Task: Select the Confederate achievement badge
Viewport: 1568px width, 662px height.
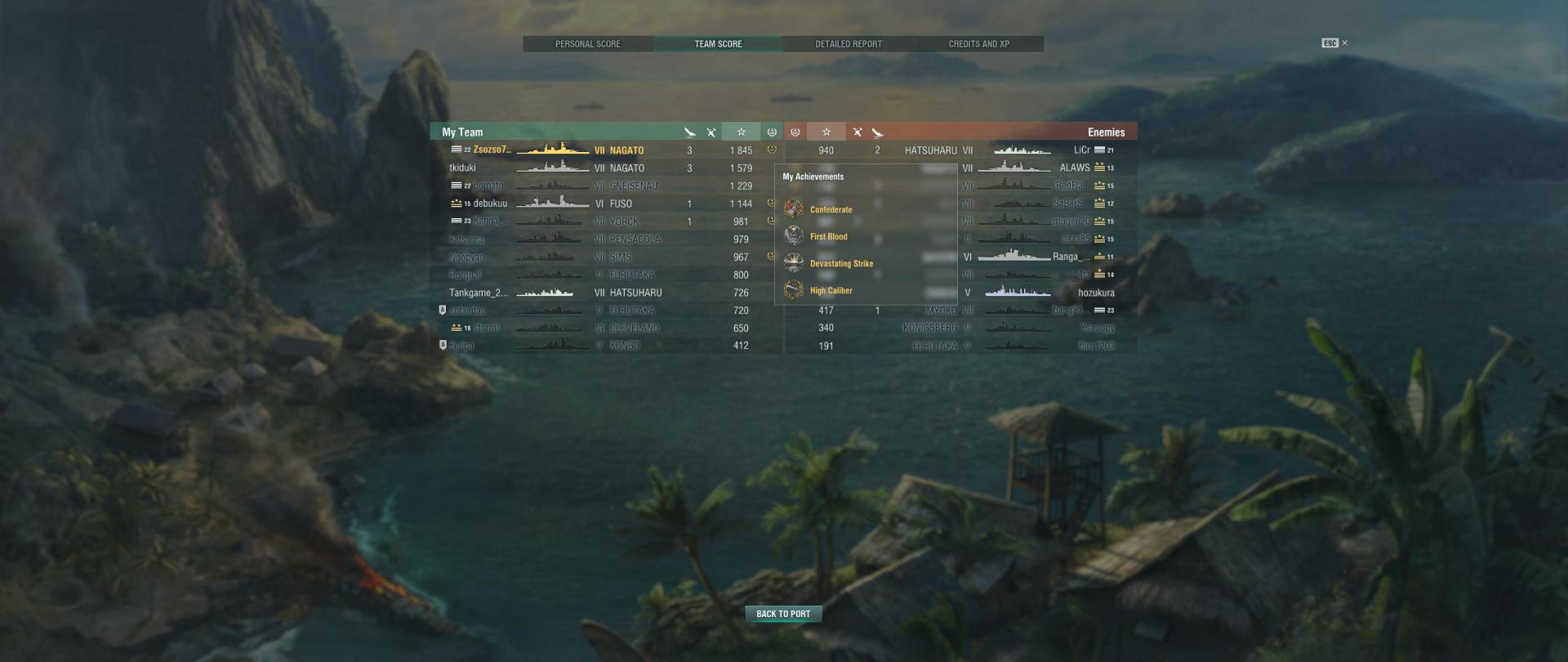Action: point(793,209)
